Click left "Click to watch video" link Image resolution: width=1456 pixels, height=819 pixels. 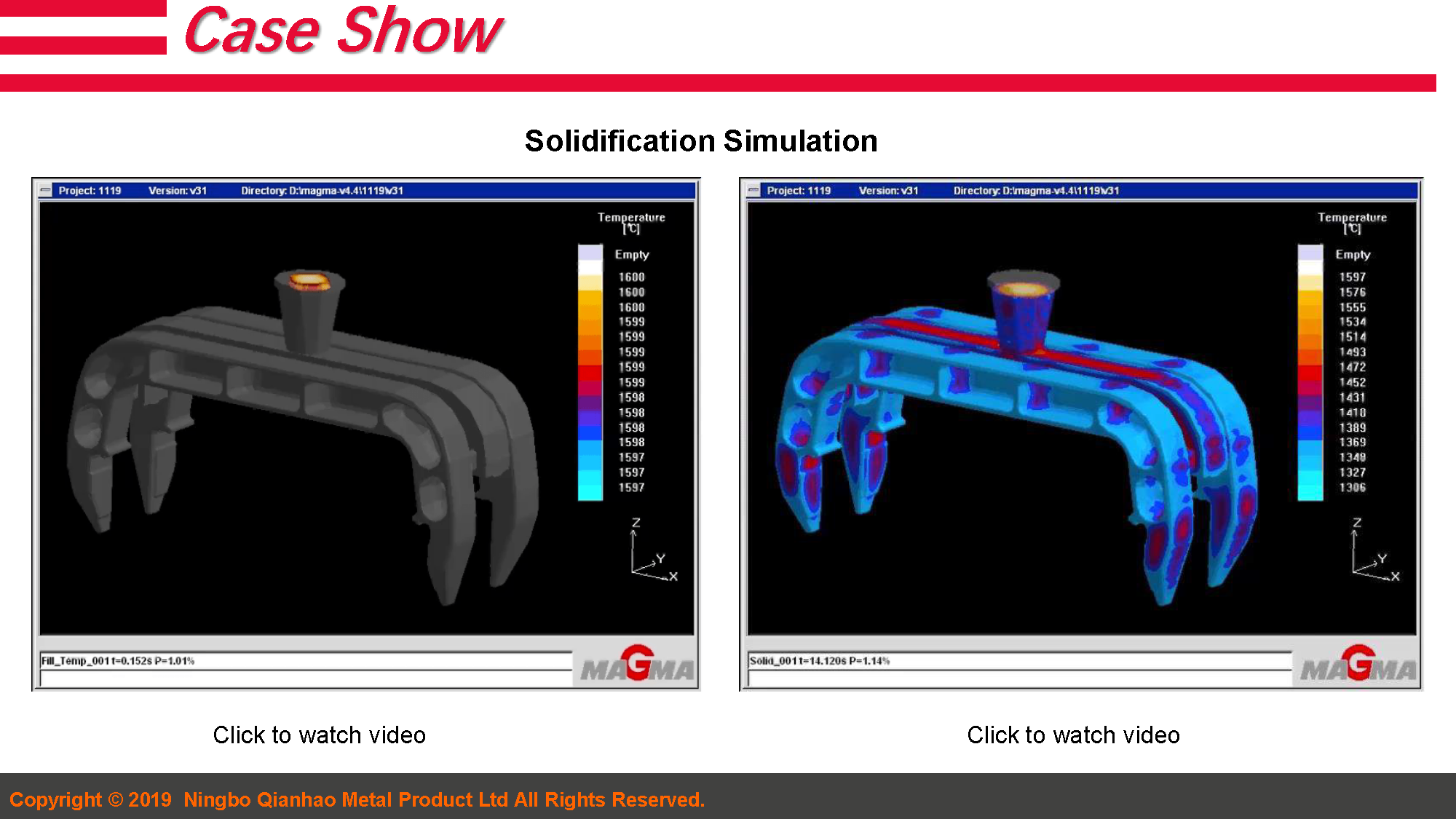tap(319, 735)
